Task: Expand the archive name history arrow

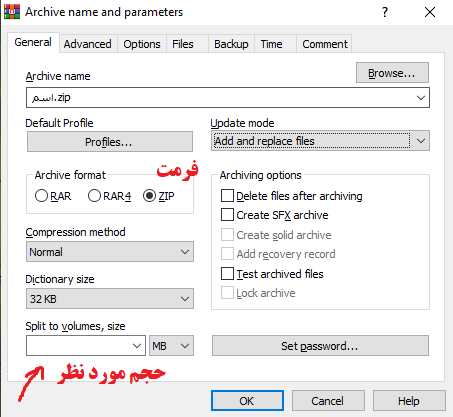Action: click(x=421, y=98)
